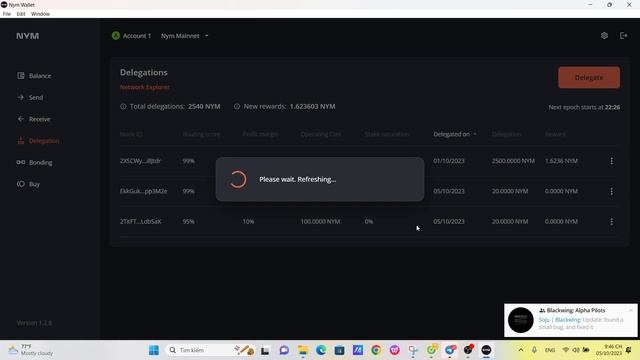Viewport: 640px width, 360px height.
Task: Click the 100.0000 NYM operating cost
Action: tap(320, 221)
